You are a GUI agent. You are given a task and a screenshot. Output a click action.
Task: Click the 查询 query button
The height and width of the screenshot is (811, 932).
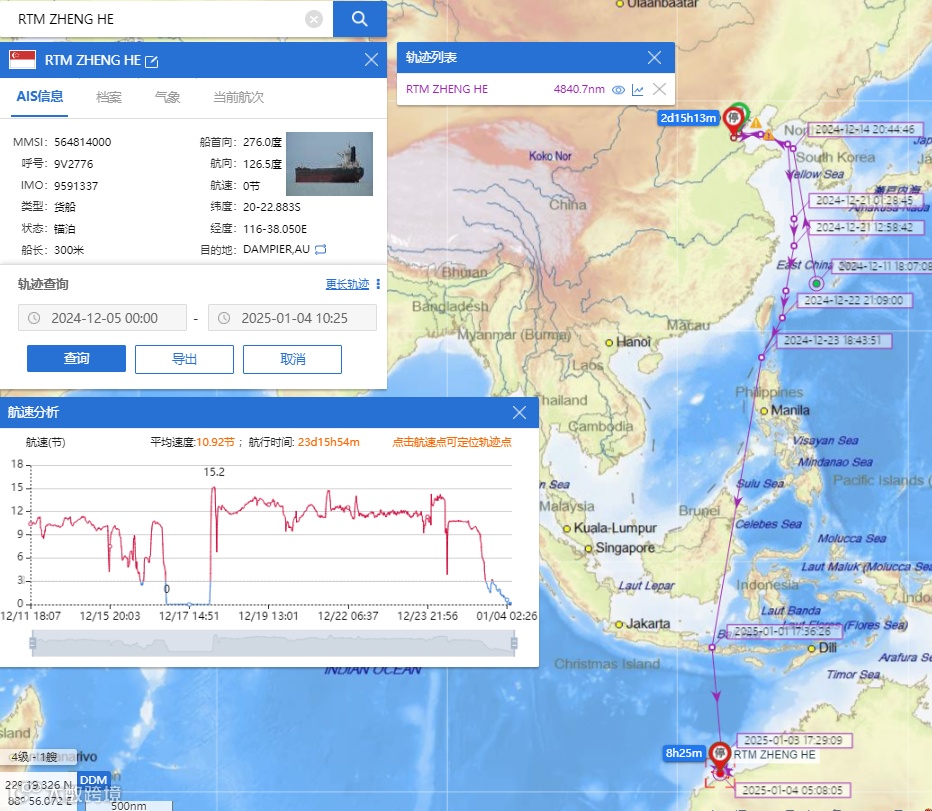(x=76, y=359)
